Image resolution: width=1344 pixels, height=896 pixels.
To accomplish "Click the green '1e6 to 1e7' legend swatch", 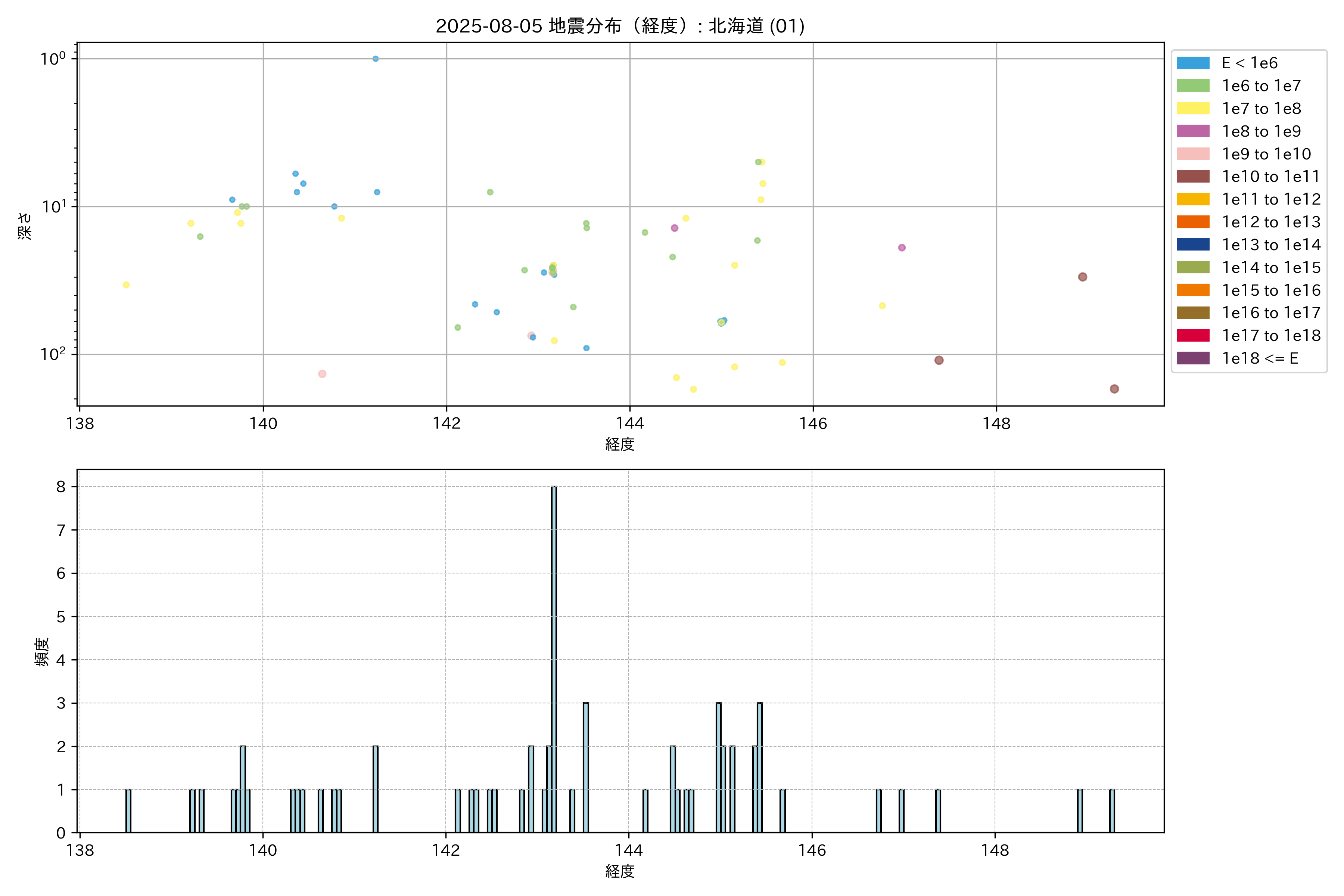I will [x=1192, y=86].
